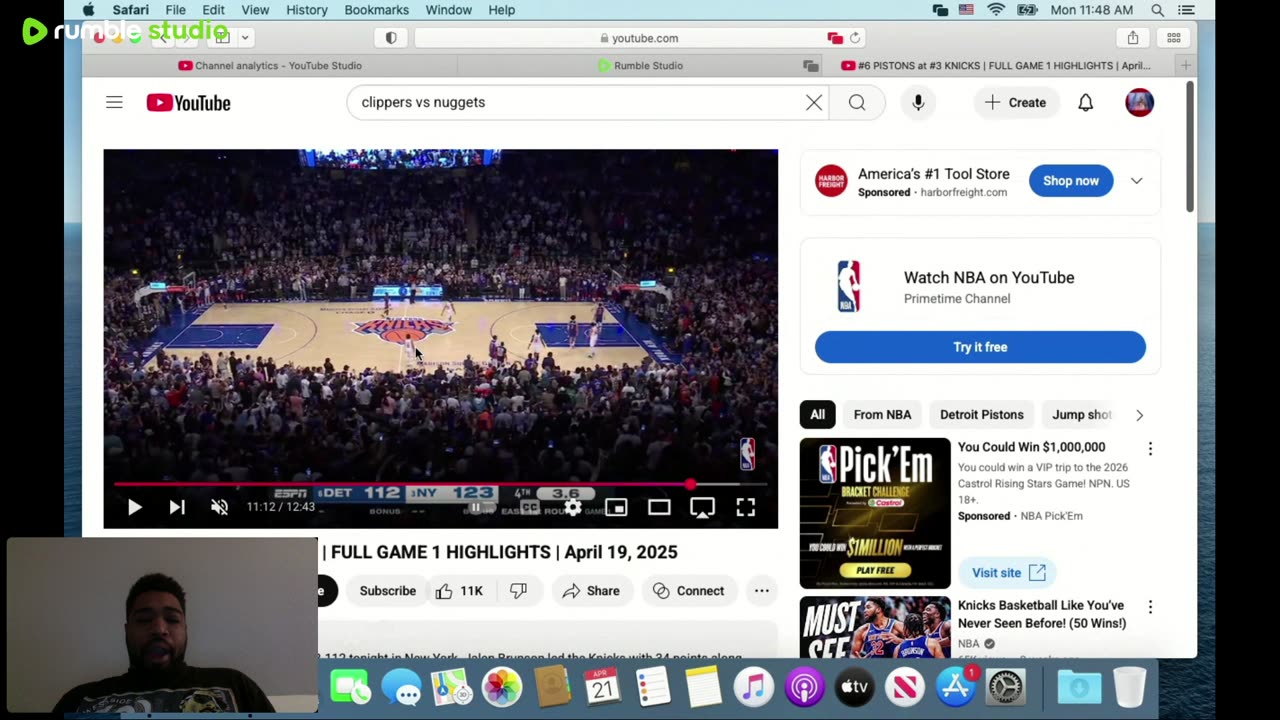The height and width of the screenshot is (720, 1280).
Task: Toggle closed captions in the player
Action: pos(529,507)
